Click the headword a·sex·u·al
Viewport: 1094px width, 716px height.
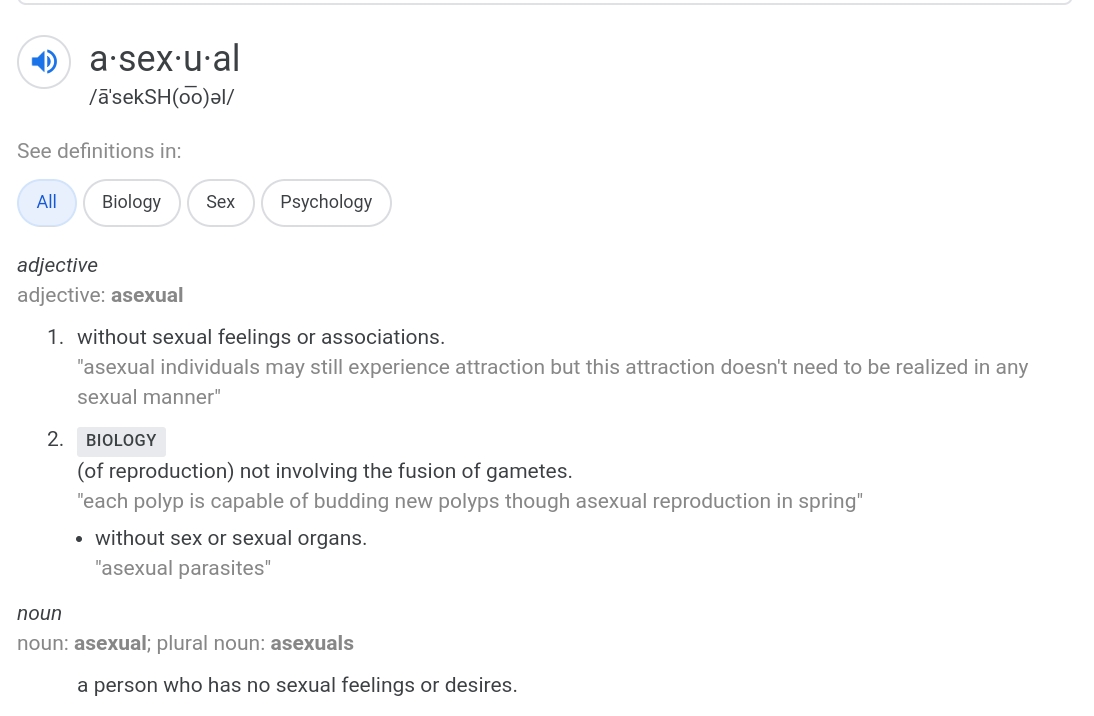pyautogui.click(x=165, y=59)
